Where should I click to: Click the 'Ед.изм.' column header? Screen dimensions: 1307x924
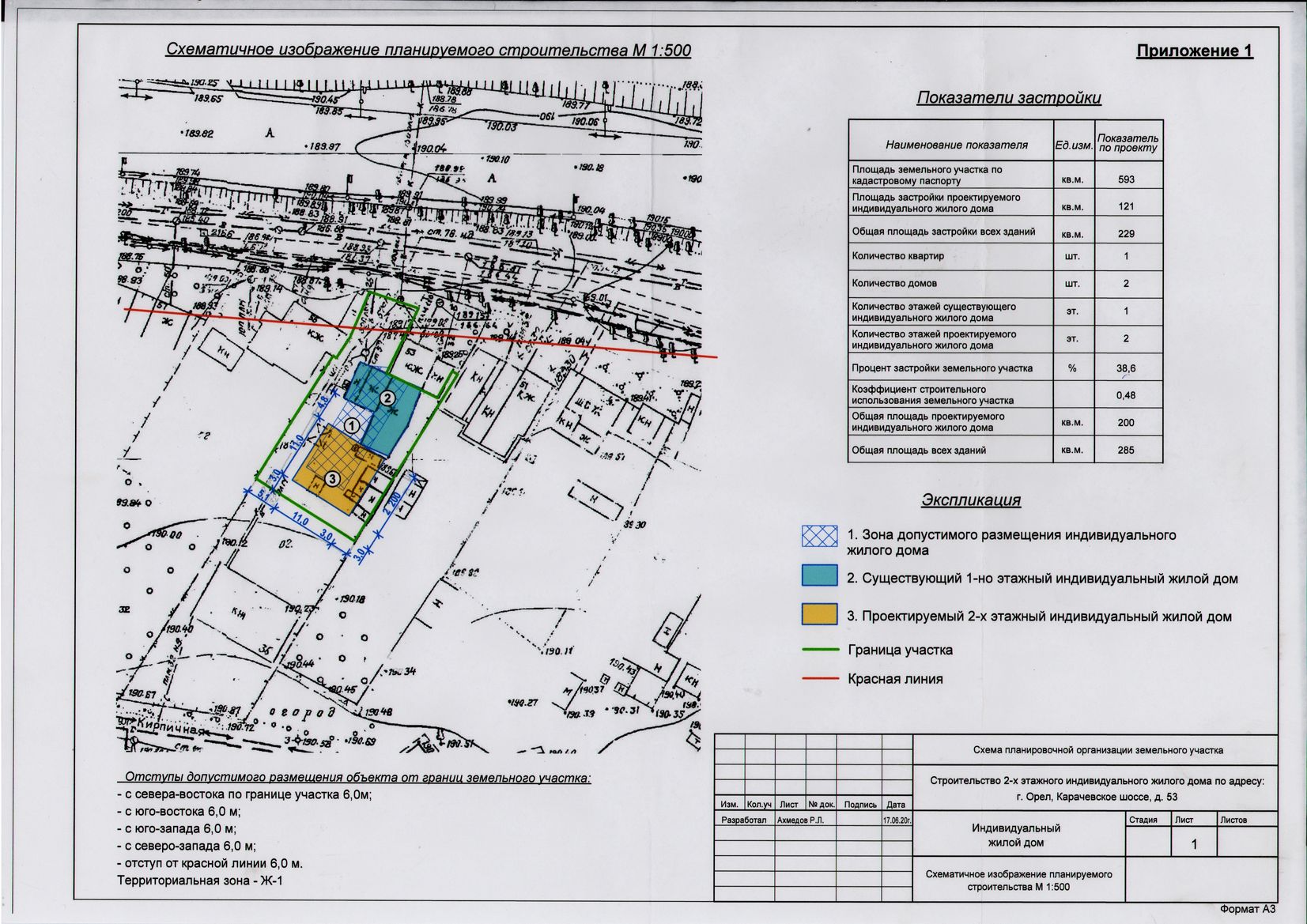point(1074,145)
